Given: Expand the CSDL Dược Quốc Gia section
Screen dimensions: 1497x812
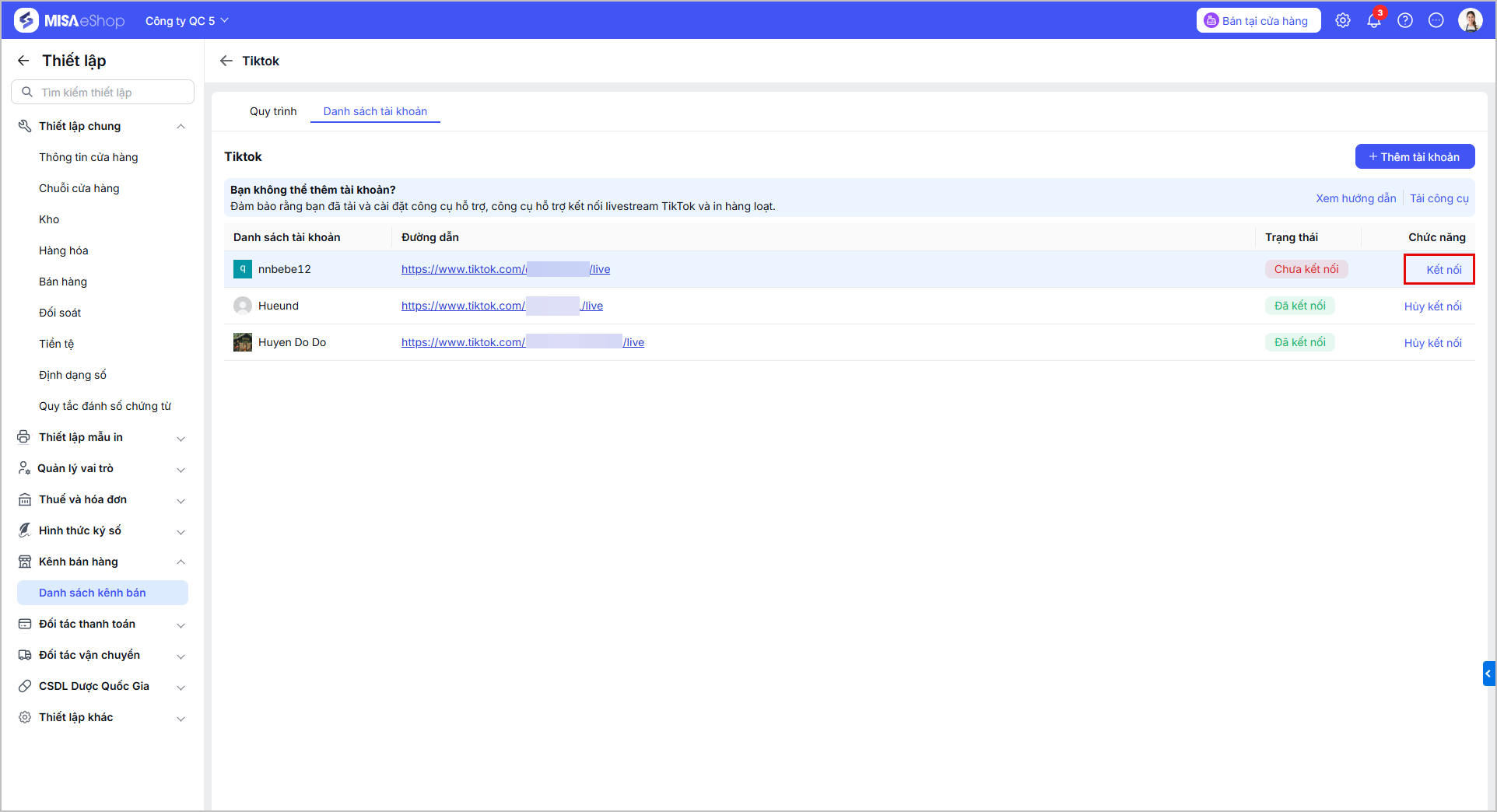Looking at the screenshot, I should pyautogui.click(x=181, y=687).
